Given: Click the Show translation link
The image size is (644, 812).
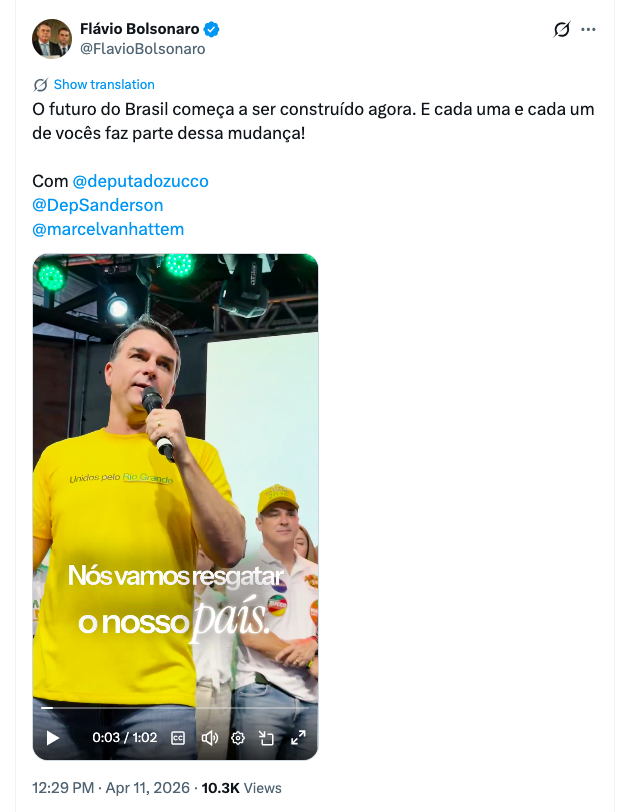Looking at the screenshot, I should point(104,85).
